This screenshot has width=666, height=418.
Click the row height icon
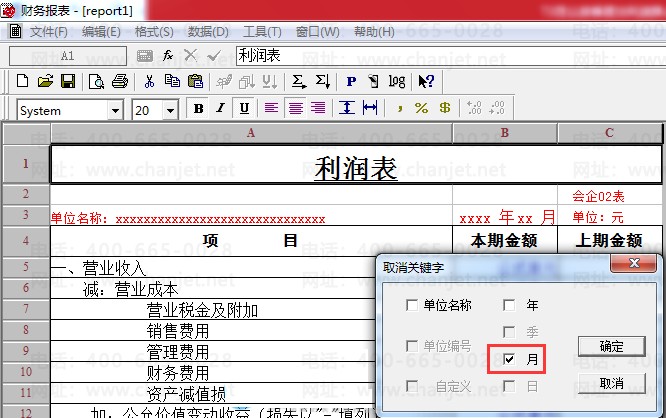tap(347, 108)
